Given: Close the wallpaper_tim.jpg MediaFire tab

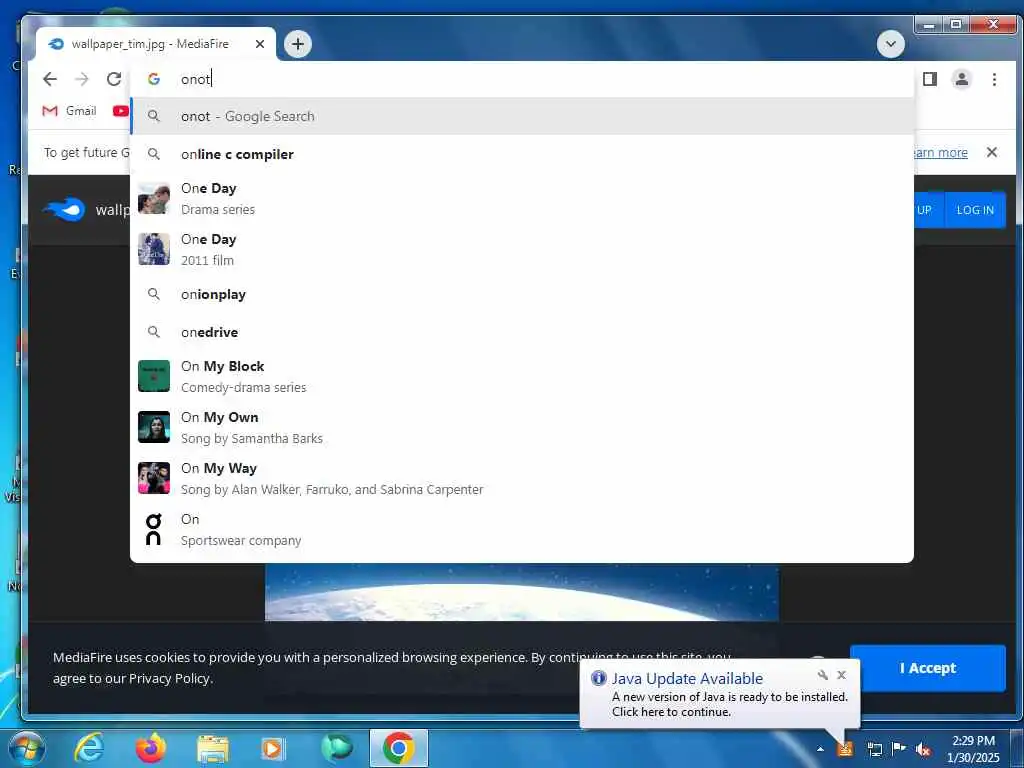Looking at the screenshot, I should coord(260,44).
